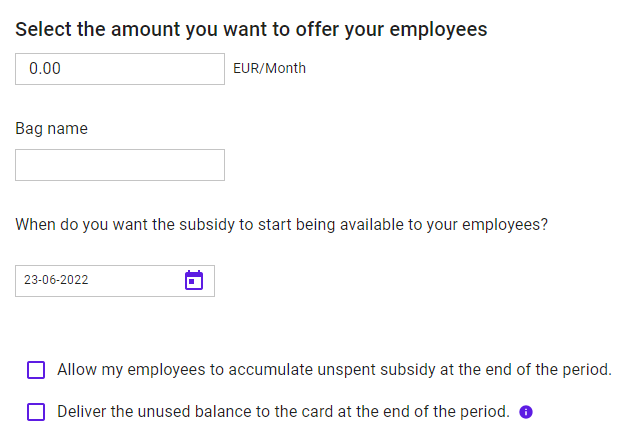Click the purple info icon beside Deliver option
The width and height of the screenshot is (627, 433).
tap(526, 412)
